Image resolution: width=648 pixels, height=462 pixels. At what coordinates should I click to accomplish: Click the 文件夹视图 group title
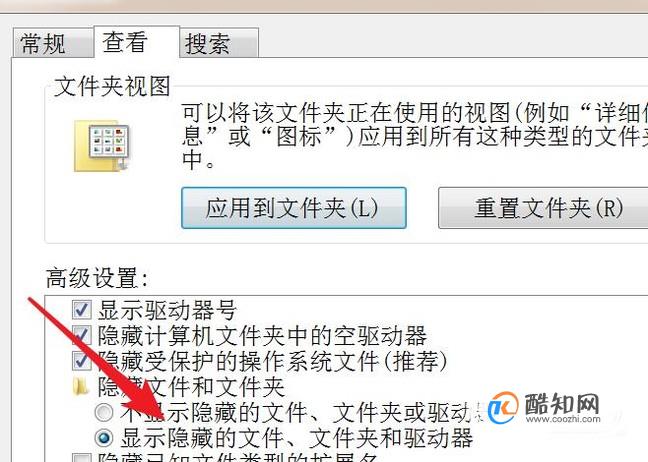pos(112,86)
